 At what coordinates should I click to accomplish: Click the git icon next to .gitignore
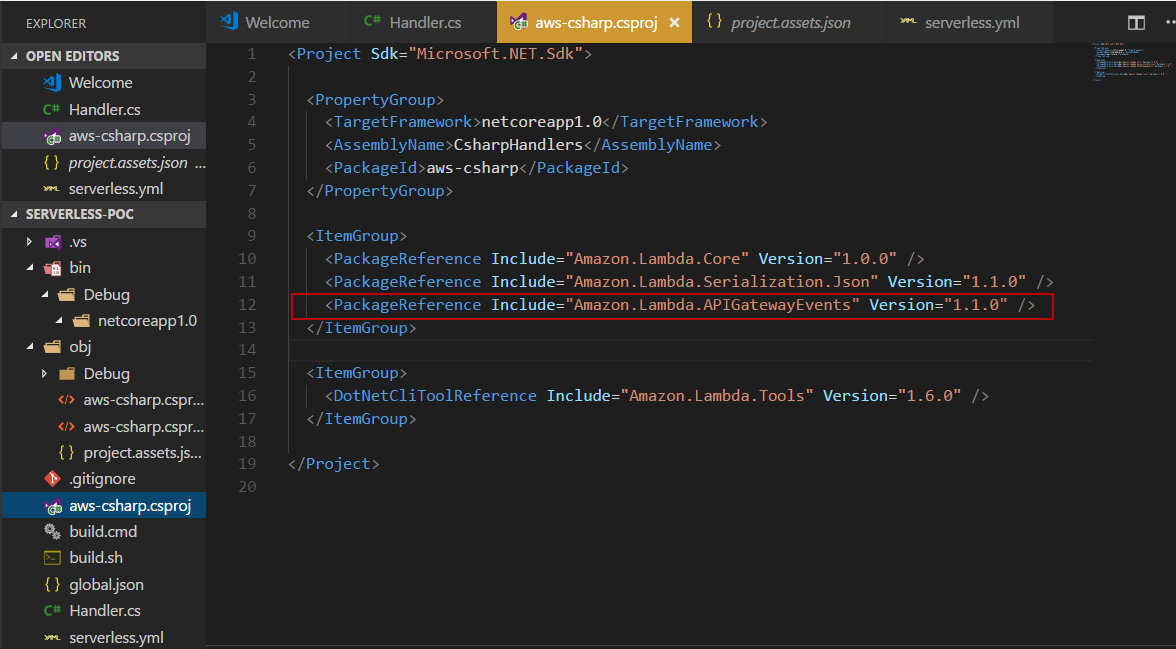tap(53, 479)
